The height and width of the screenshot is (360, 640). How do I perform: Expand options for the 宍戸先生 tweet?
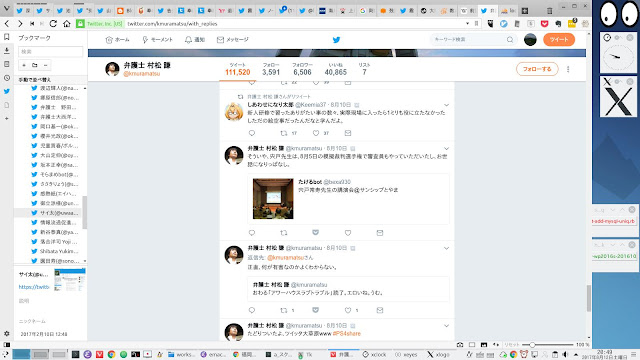pos(447,149)
